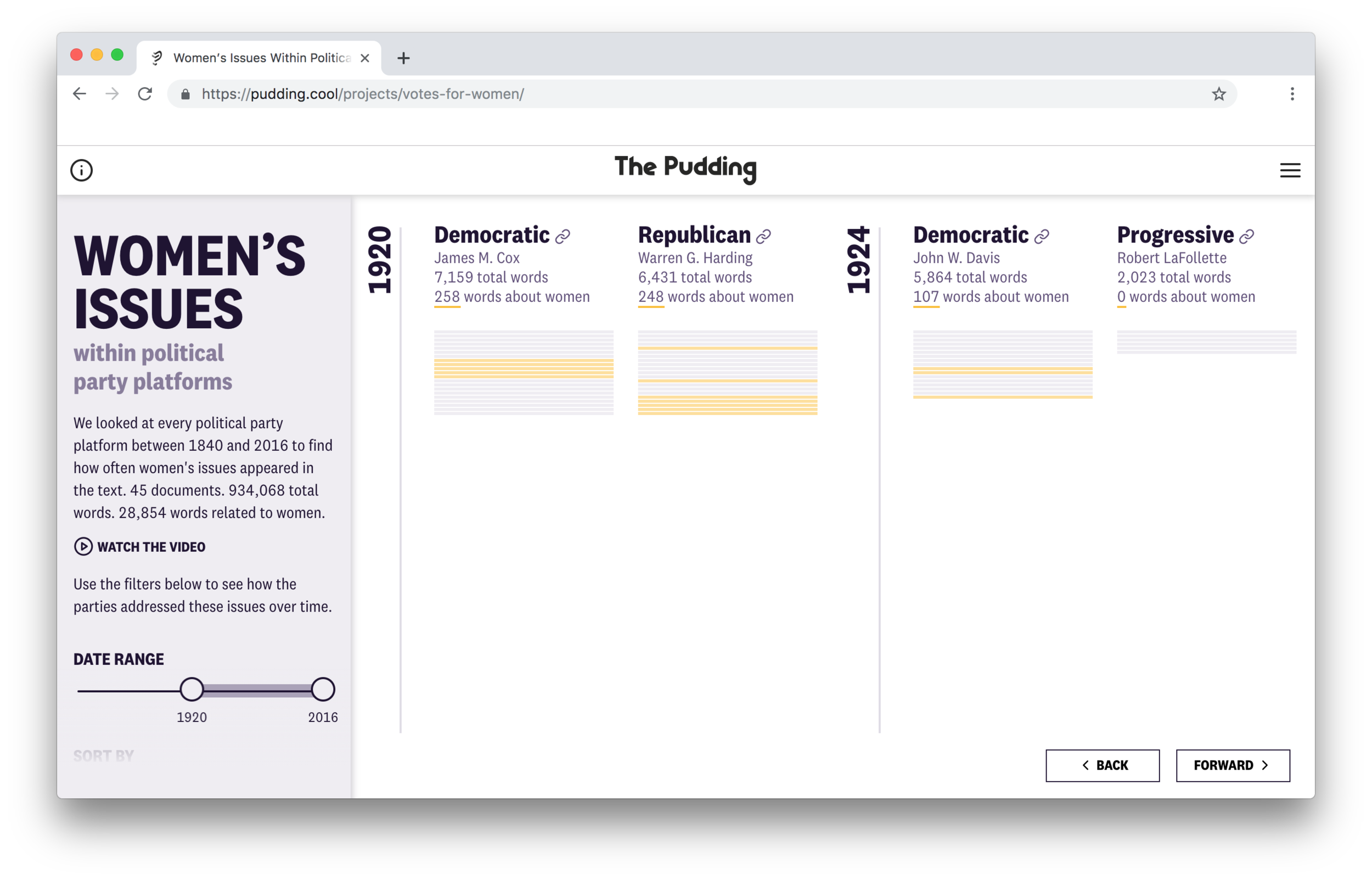
Task: Open a new browser tab
Action: [x=403, y=58]
